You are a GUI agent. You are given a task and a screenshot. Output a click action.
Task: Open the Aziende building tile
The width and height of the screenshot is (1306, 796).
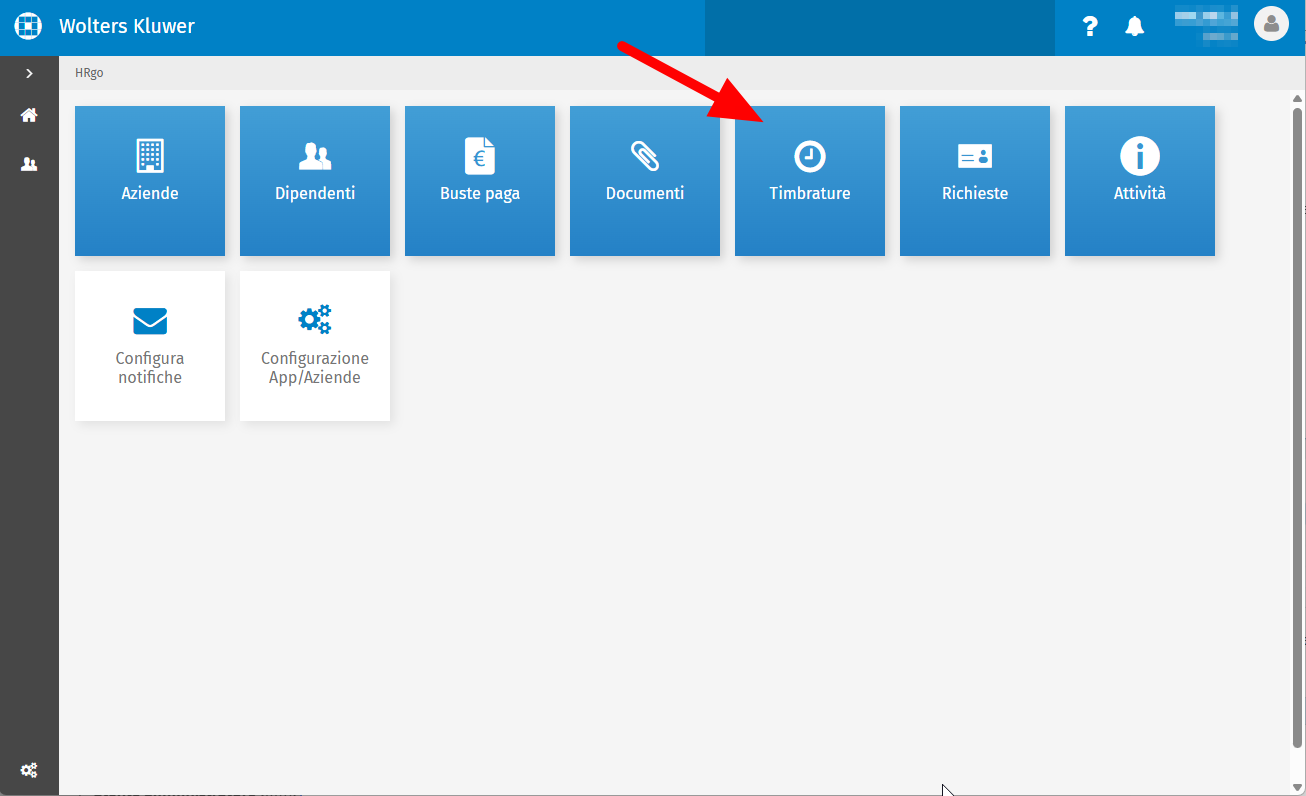[150, 181]
